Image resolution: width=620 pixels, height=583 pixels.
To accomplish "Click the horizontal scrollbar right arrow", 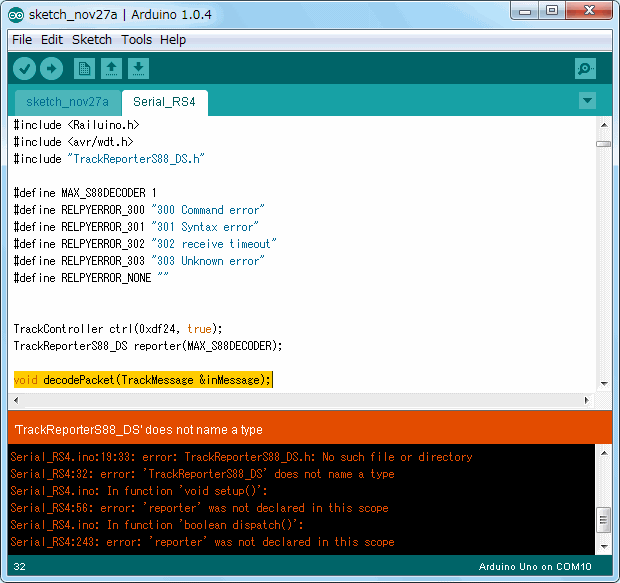I will [x=587, y=400].
